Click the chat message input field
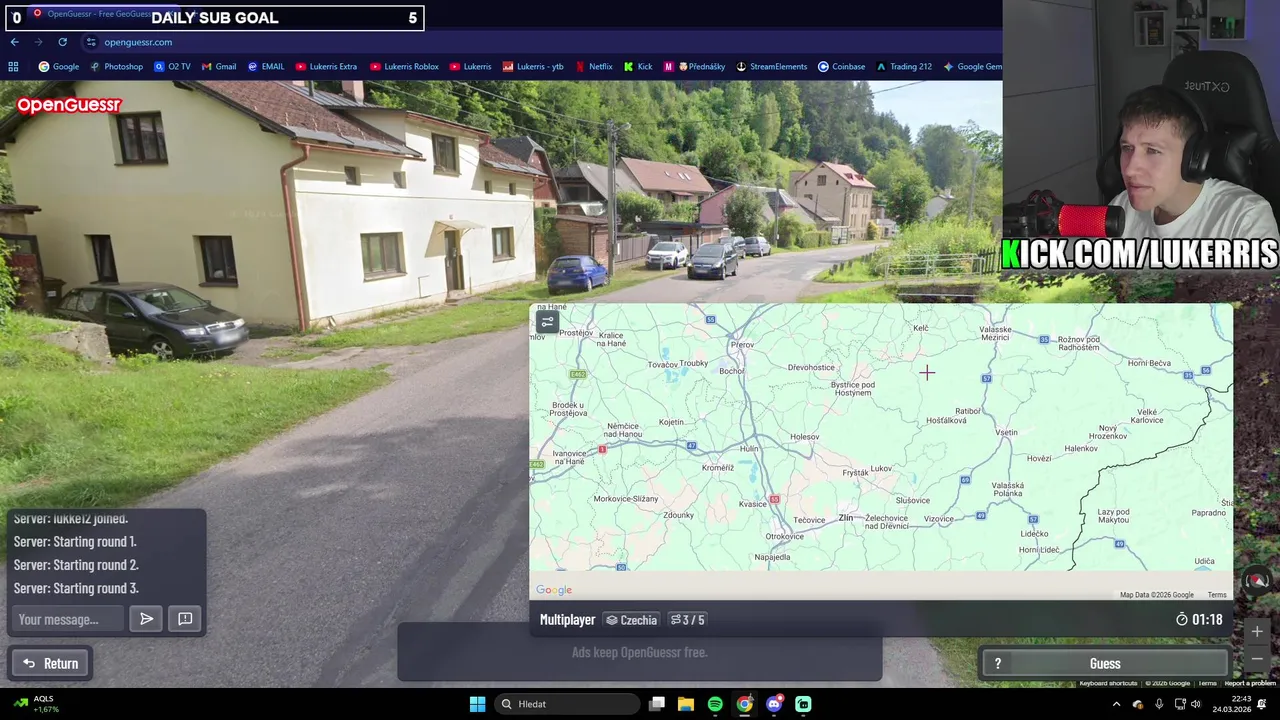 coord(68,619)
